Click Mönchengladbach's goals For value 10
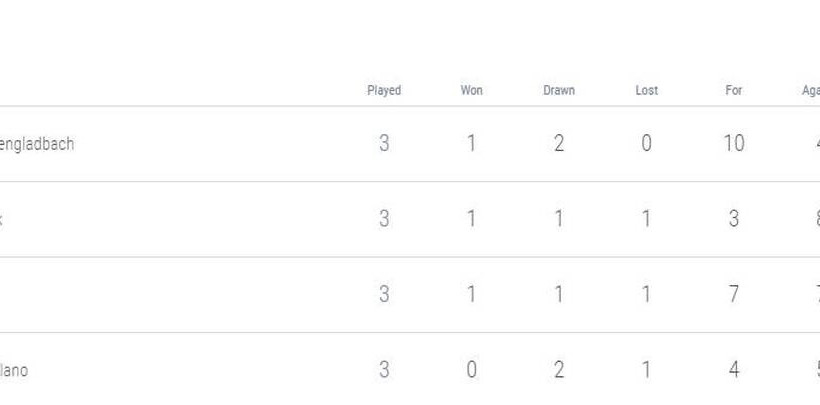 (733, 144)
